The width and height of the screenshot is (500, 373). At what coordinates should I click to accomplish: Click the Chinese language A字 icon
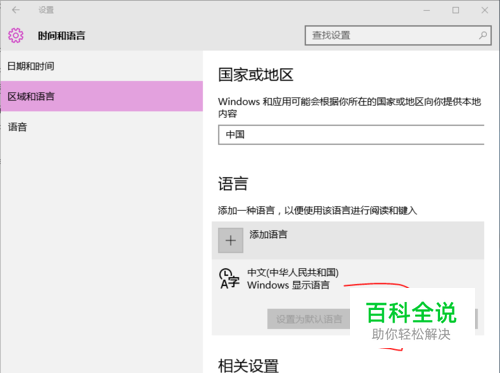coord(229,279)
